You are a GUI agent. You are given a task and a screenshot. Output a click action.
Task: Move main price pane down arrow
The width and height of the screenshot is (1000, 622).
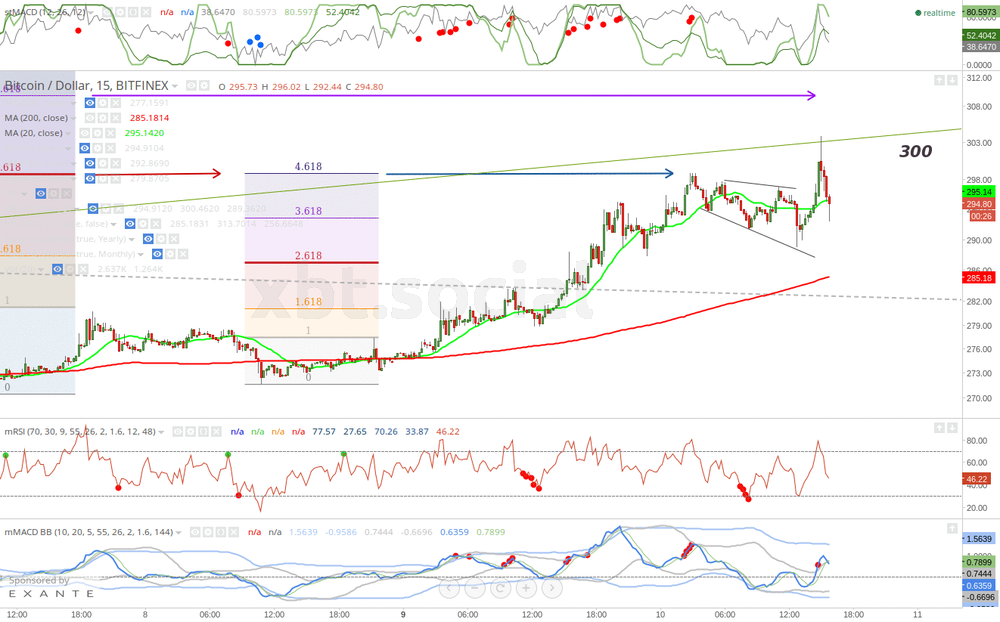tap(953, 80)
